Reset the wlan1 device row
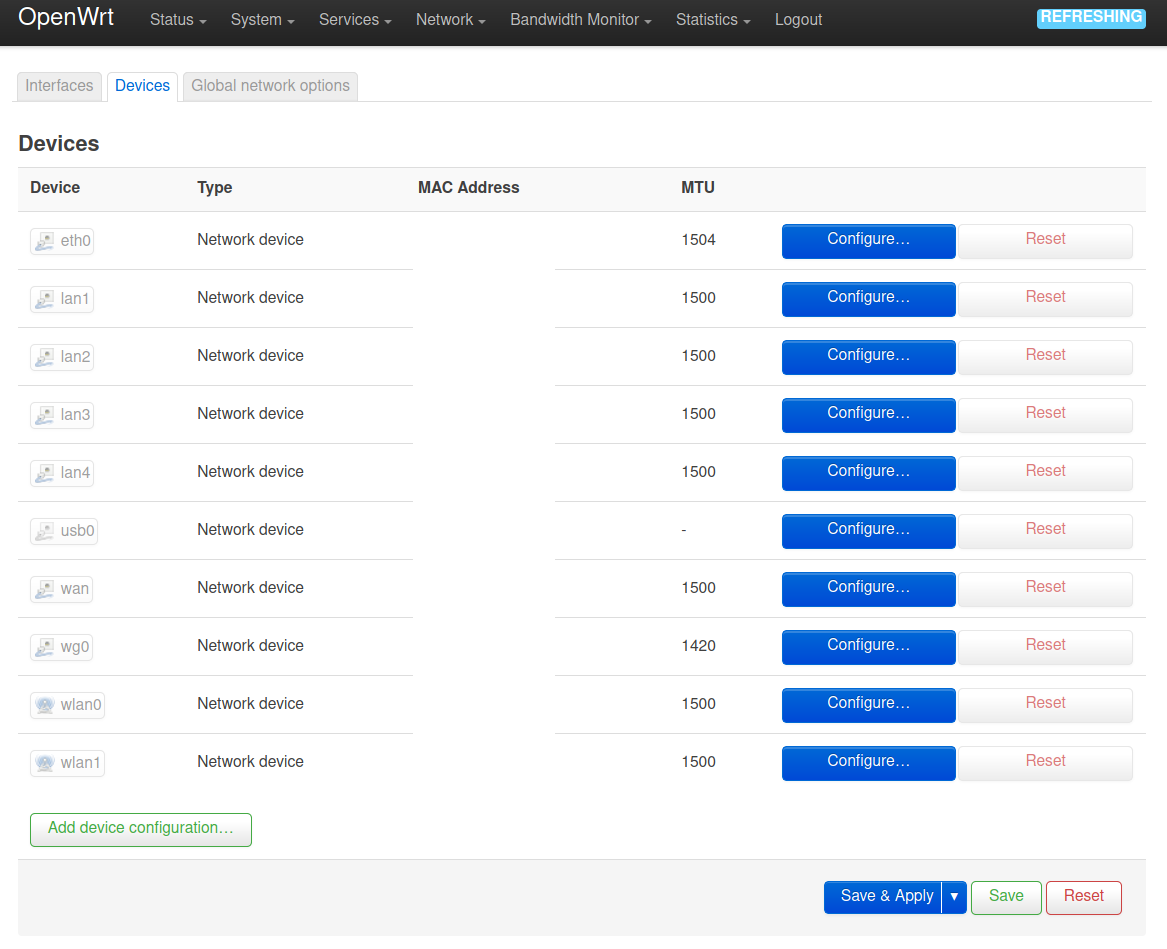This screenshot has width=1167, height=949. [1046, 764]
